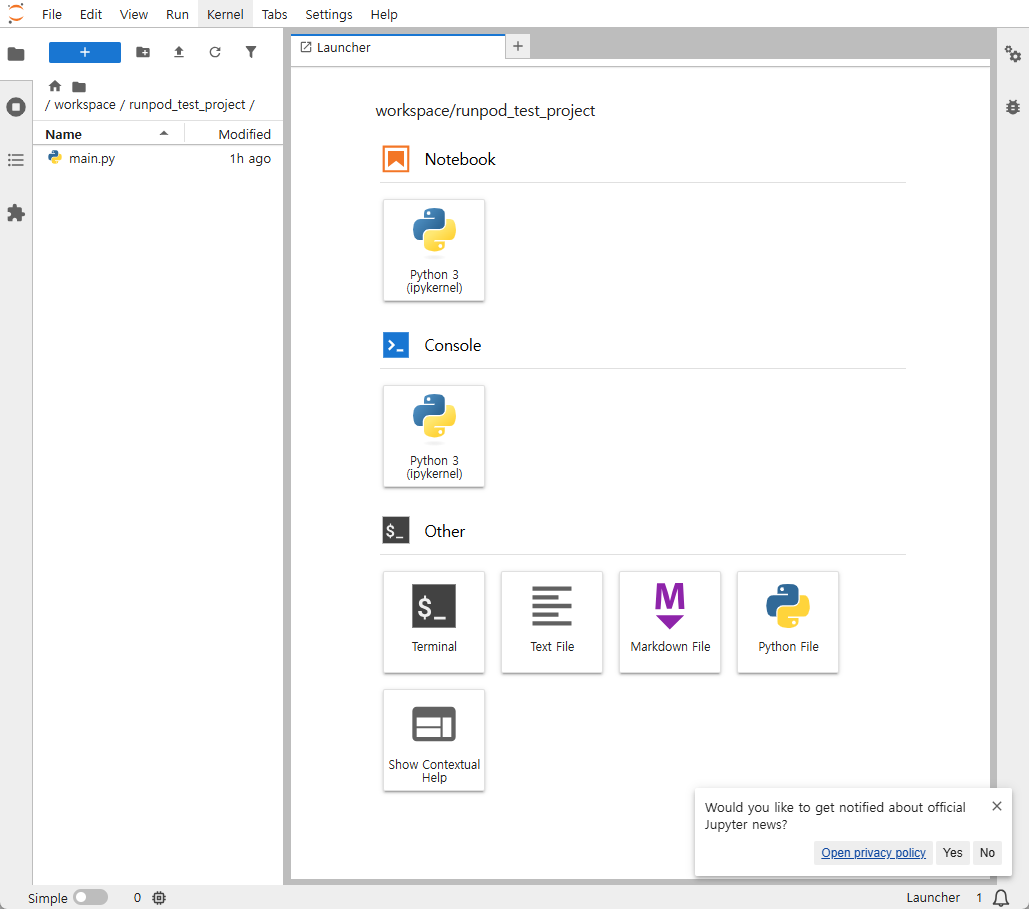This screenshot has height=909, width=1029.
Task: Open the Kernel menu
Action: [225, 14]
